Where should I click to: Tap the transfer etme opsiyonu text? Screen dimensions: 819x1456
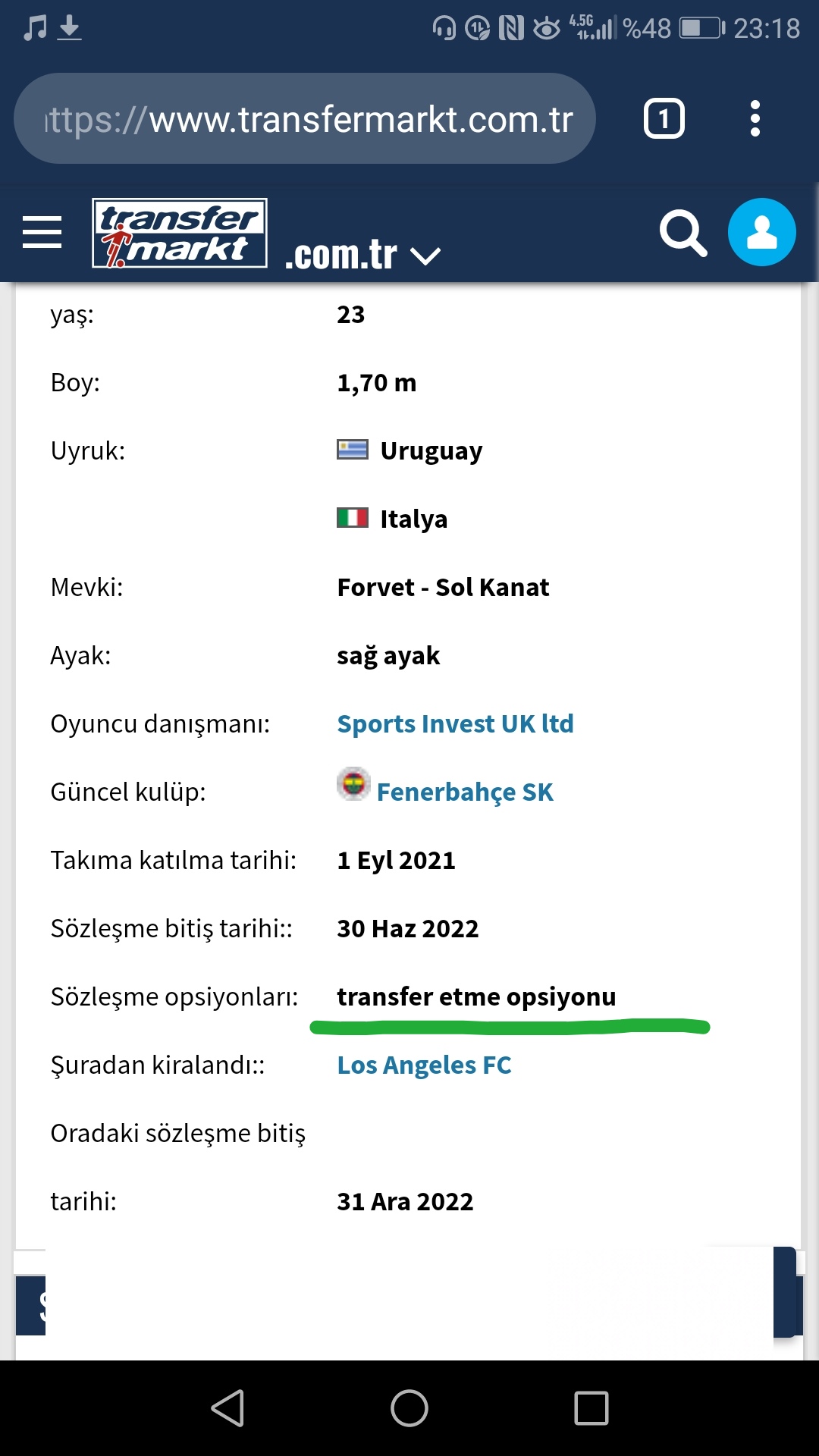pos(476,996)
